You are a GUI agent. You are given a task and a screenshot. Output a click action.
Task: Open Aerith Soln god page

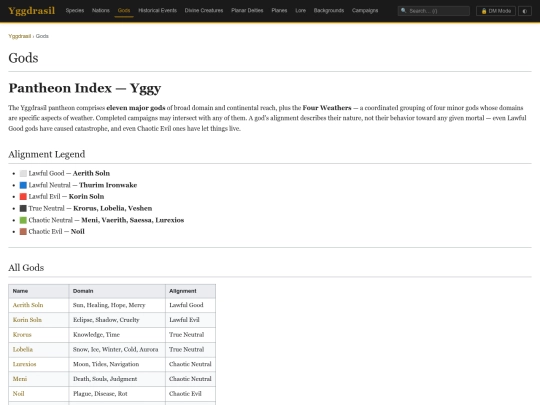[28, 305]
